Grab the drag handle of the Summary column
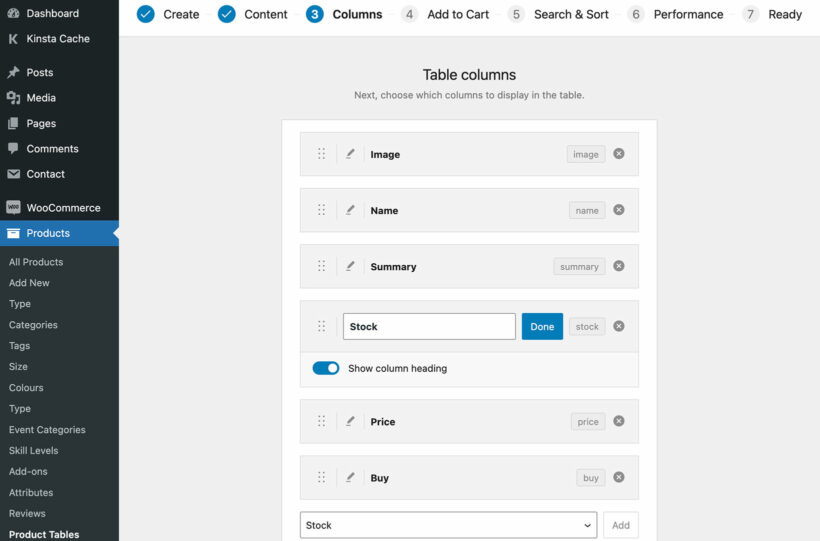Screen dimensions: 820x541 click(x=322, y=266)
